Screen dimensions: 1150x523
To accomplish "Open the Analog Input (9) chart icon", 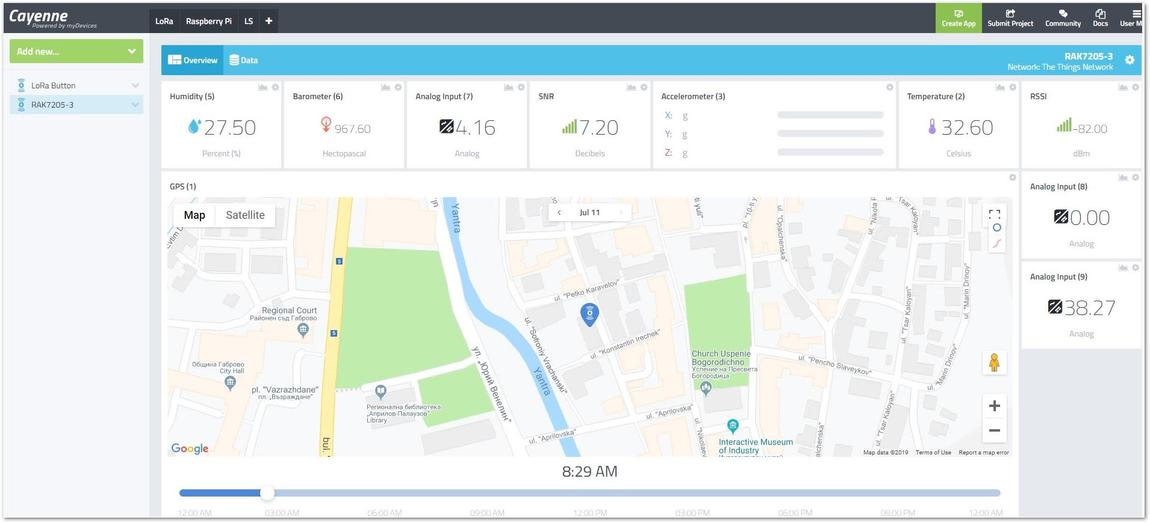I will tap(1123, 268).
